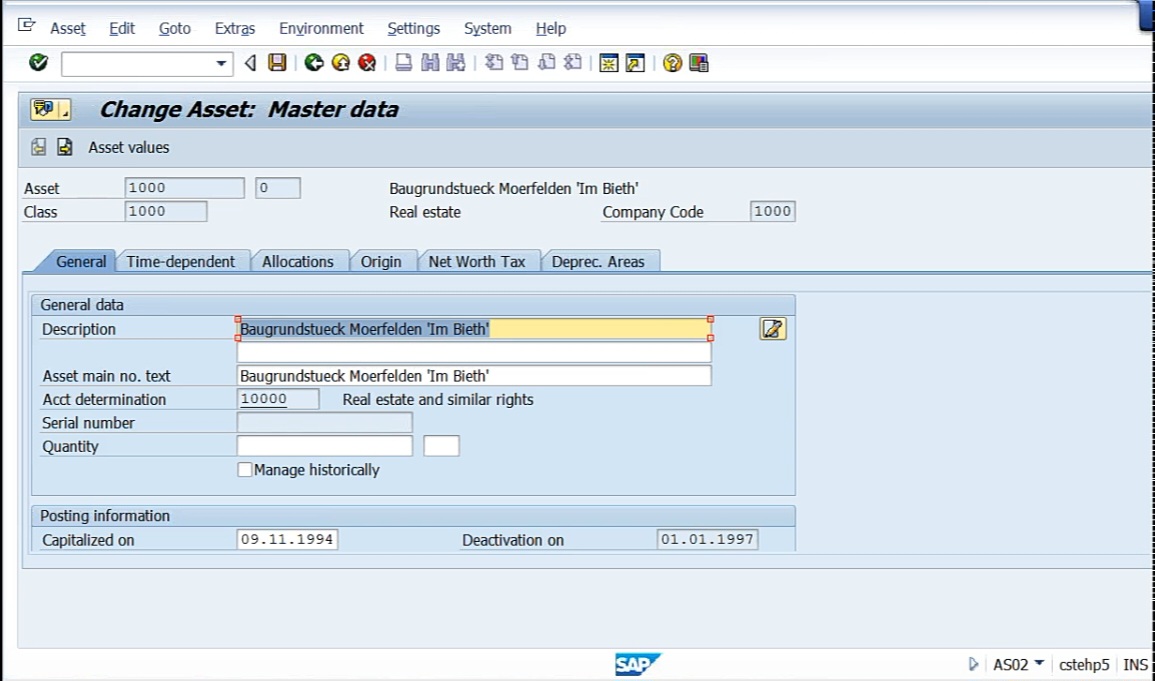Screen dimensions: 1155x681
Task: Toggle the INS insert mode indicator
Action: click(x=1135, y=665)
